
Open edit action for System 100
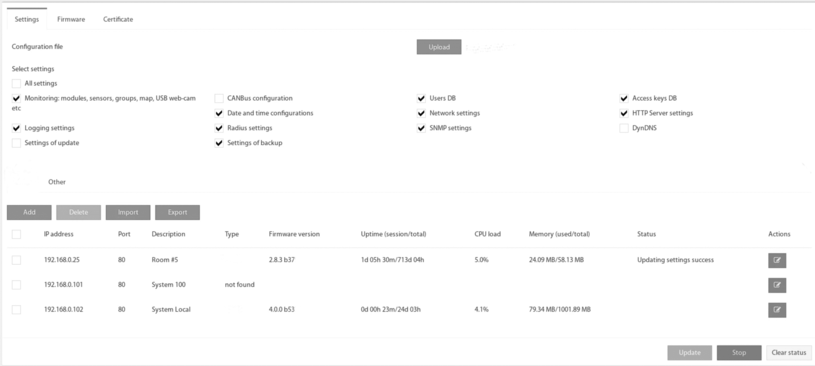click(x=777, y=285)
